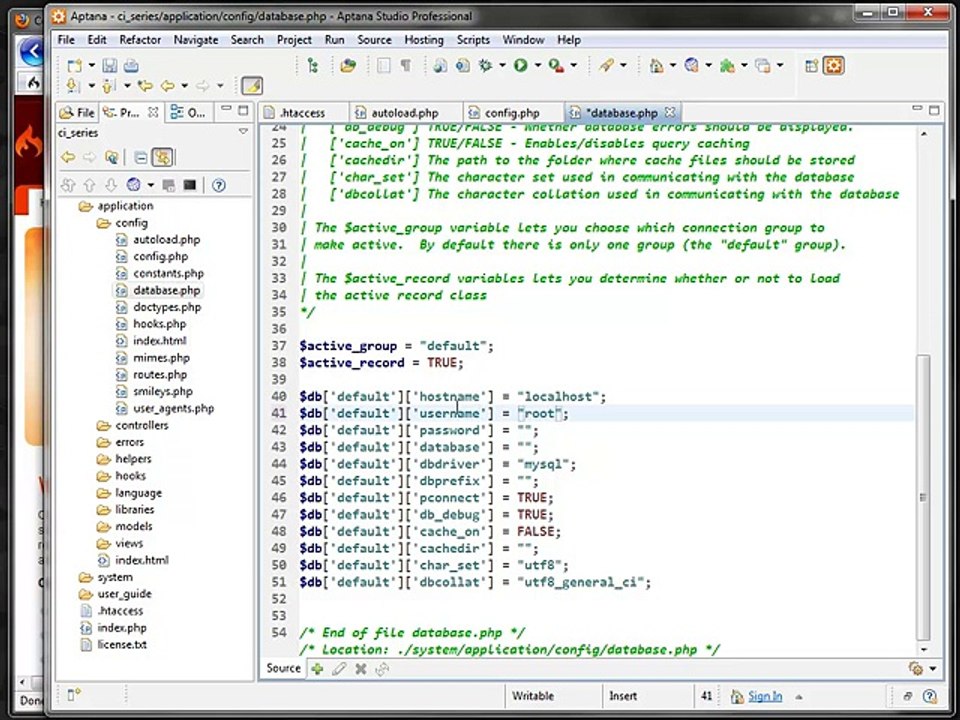
Task: Open the dropdown arrow next to New file icon
Action: click(x=91, y=65)
